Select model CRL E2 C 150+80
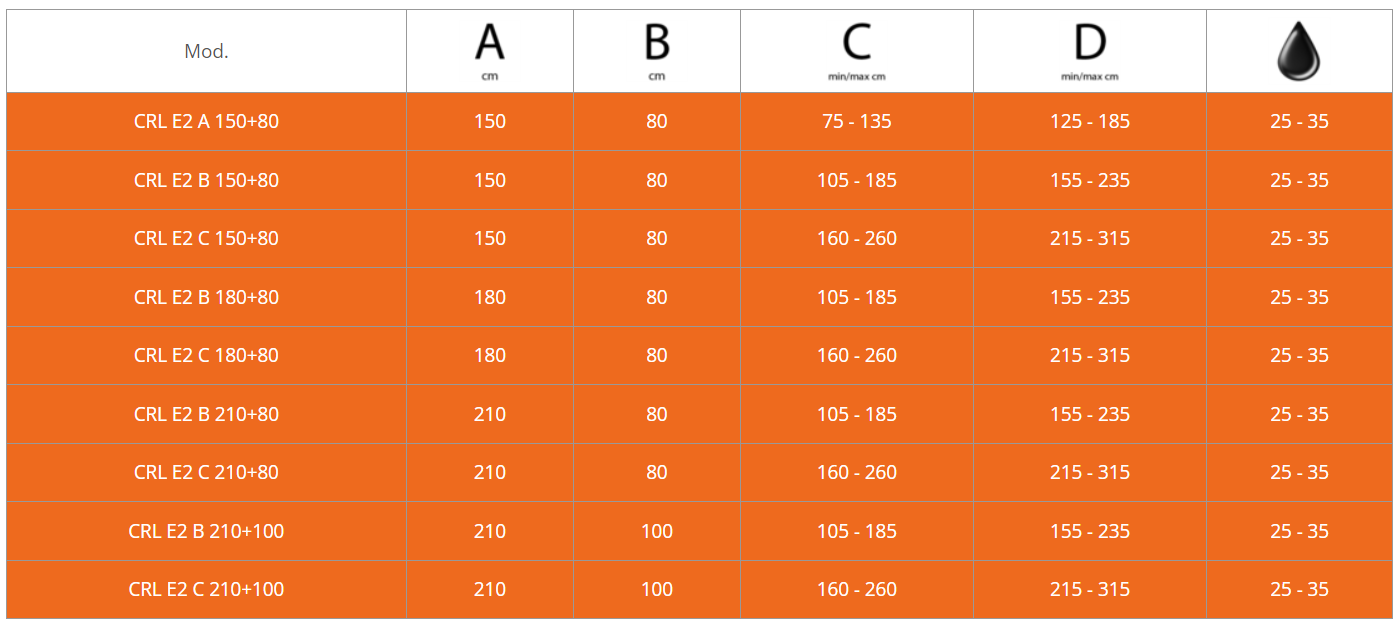The height and width of the screenshot is (626, 1397). click(x=206, y=238)
